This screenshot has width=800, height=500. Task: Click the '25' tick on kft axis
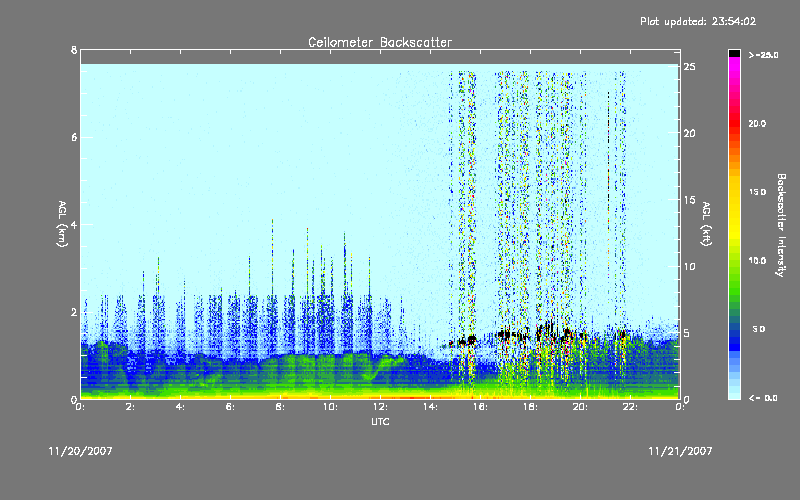(690, 67)
